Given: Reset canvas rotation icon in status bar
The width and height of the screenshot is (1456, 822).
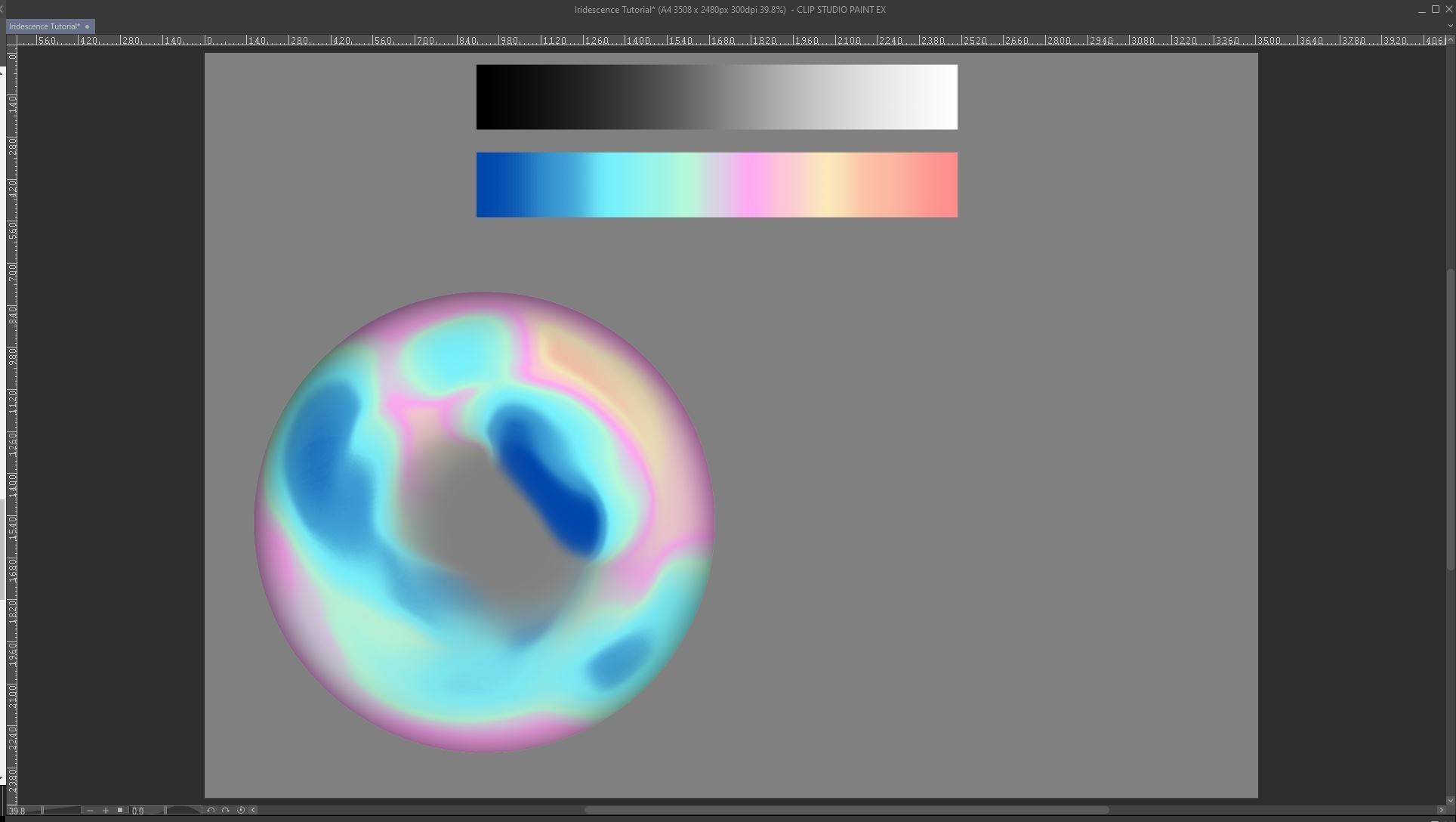Looking at the screenshot, I should point(241,811).
